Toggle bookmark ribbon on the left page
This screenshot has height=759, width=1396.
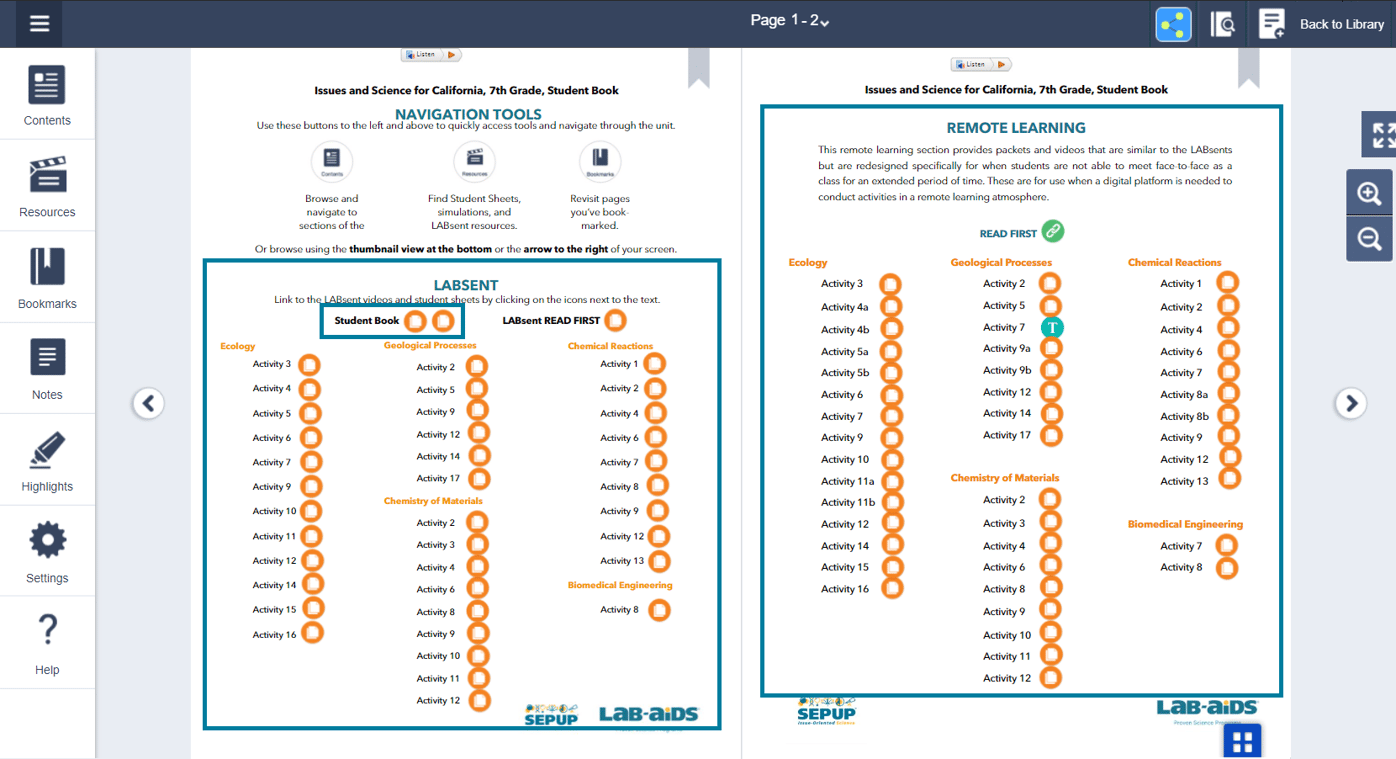coord(698,68)
